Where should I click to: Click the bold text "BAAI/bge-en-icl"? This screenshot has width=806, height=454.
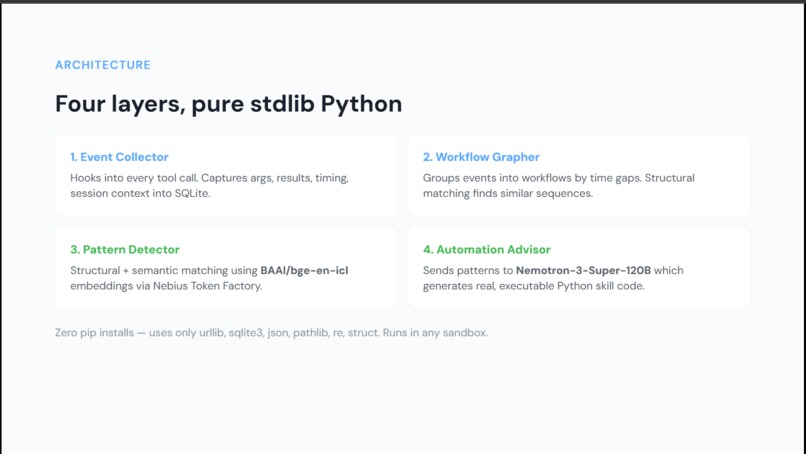(304, 270)
